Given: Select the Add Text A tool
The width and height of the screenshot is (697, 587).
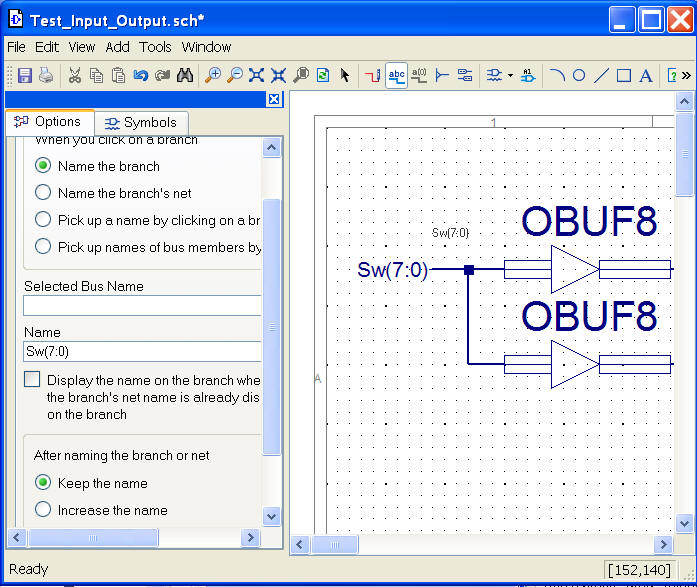Looking at the screenshot, I should click(646, 76).
